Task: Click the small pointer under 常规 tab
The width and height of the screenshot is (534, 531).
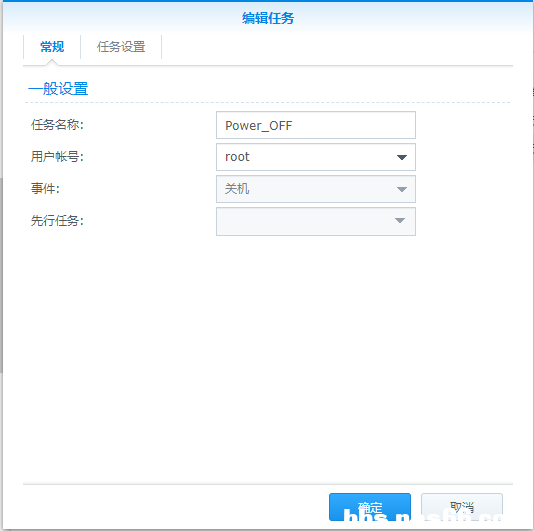Action: click(x=52, y=62)
